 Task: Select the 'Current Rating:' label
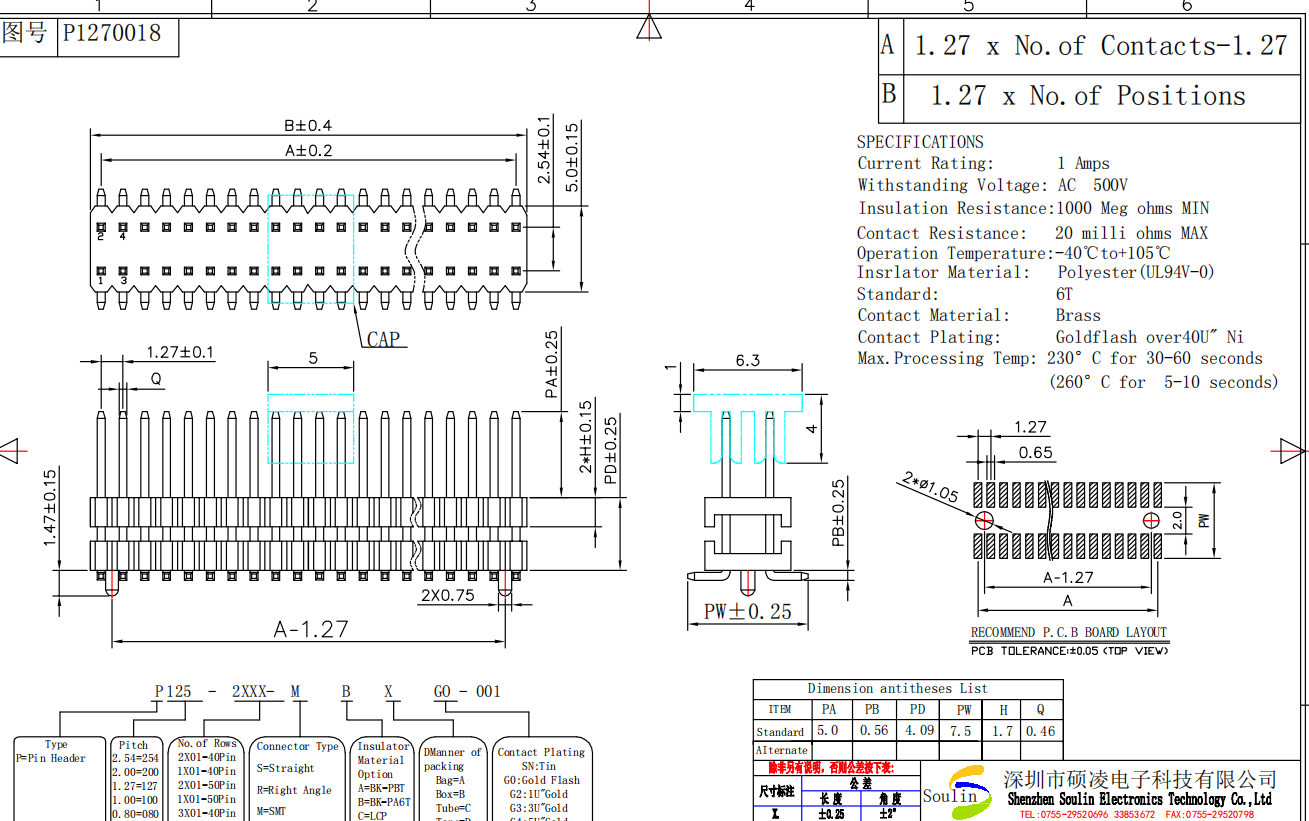tap(926, 164)
